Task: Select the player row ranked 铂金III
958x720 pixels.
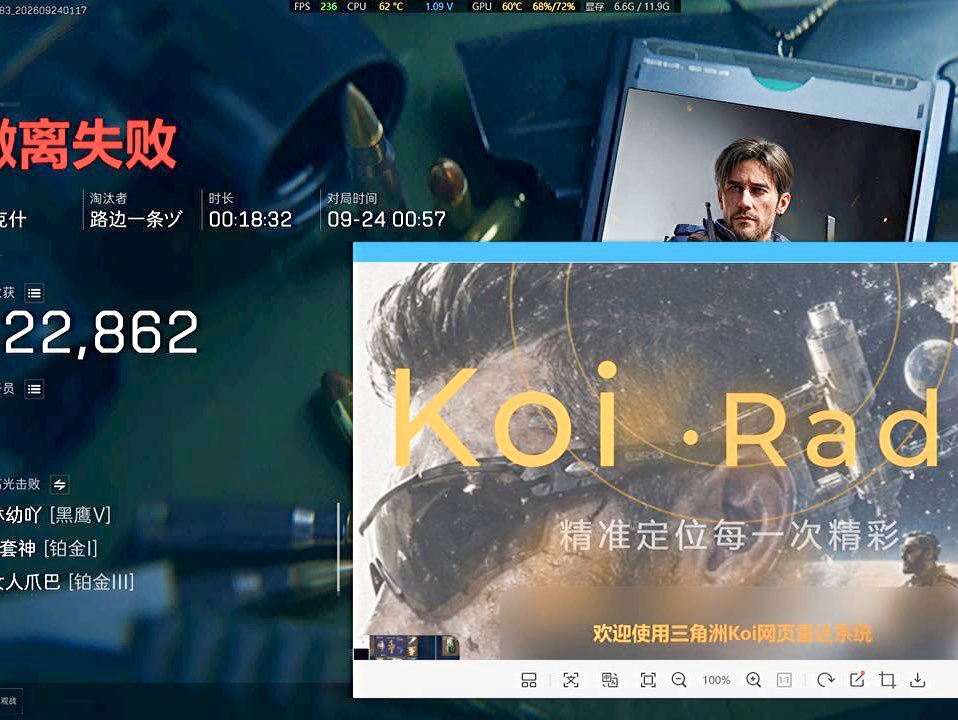Action: coord(67,582)
